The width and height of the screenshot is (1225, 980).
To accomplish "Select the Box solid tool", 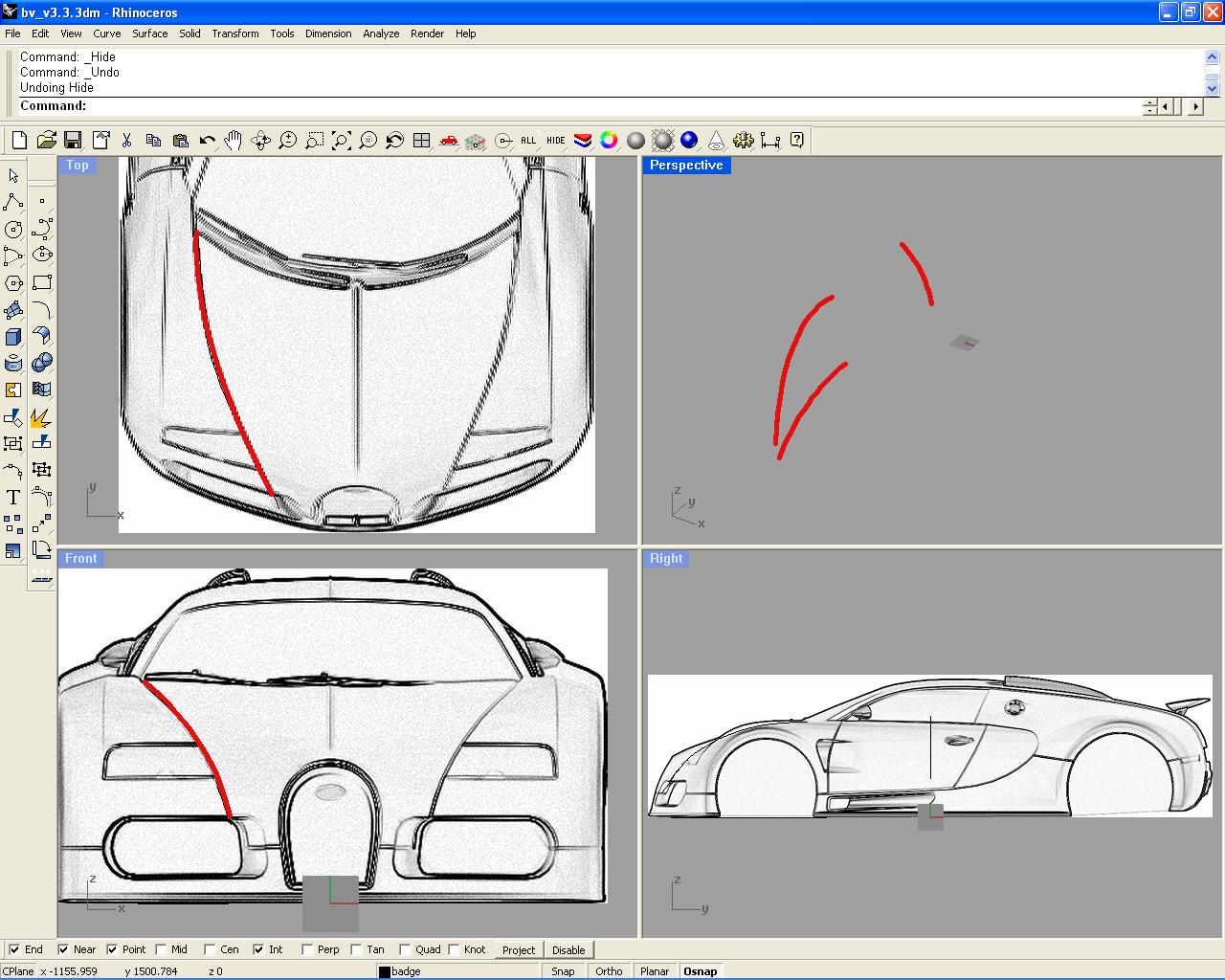I will point(13,337).
